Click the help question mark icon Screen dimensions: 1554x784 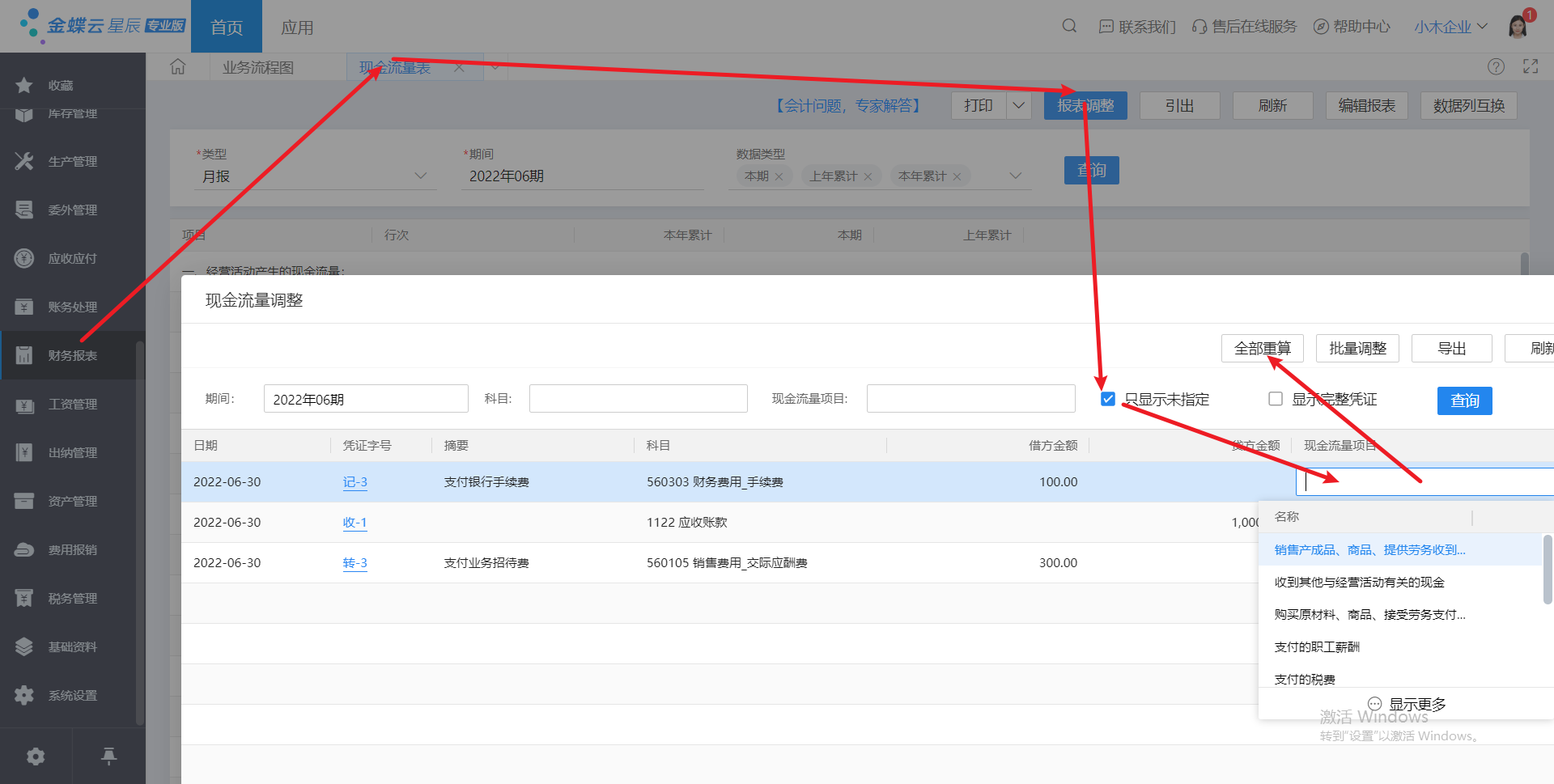click(x=1496, y=66)
